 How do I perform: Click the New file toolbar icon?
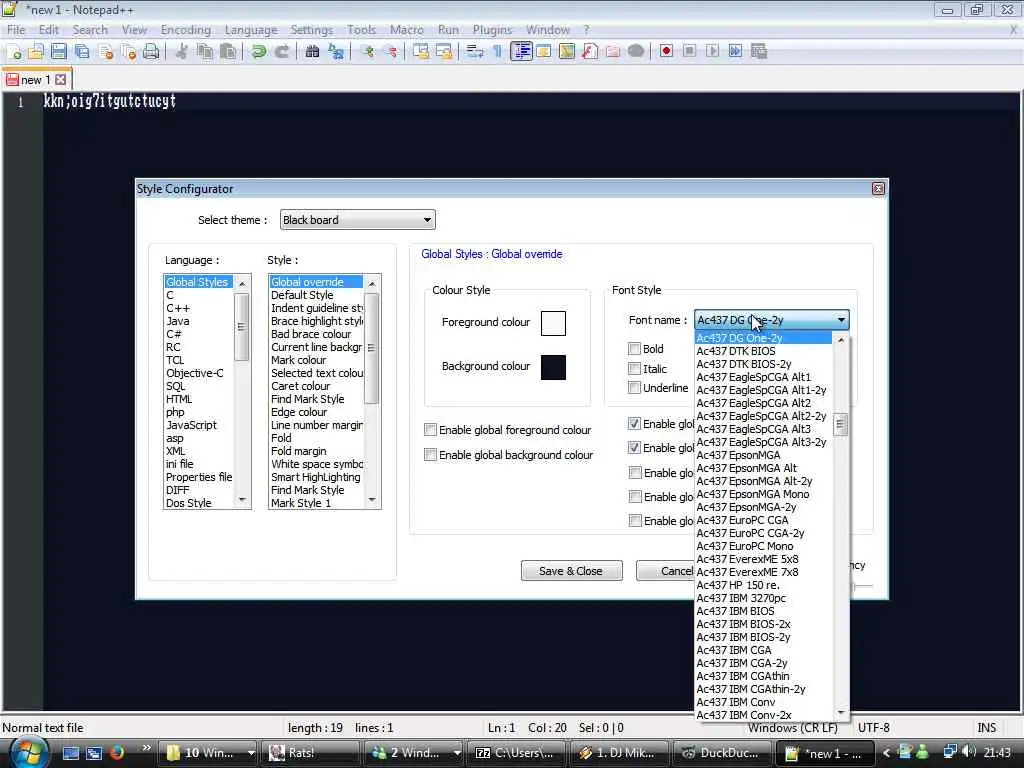pyautogui.click(x=14, y=52)
